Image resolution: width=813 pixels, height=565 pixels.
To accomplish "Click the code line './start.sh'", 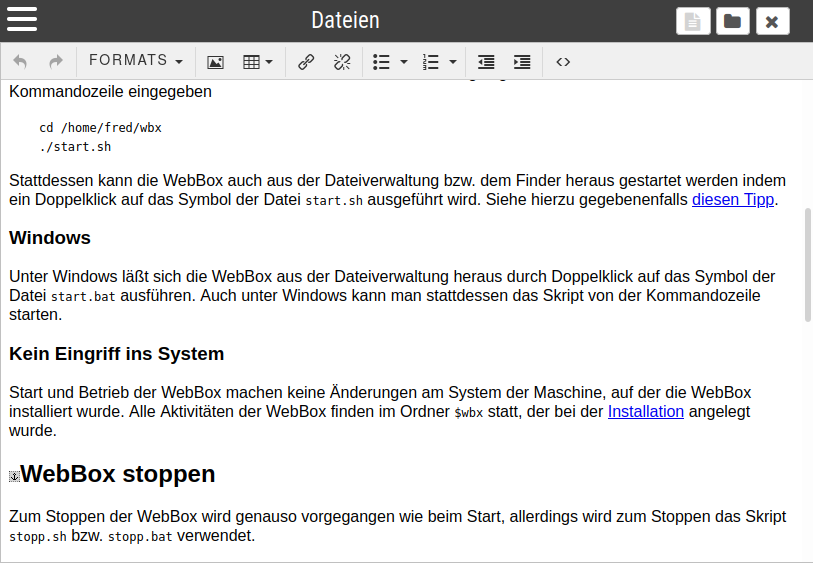I will (x=75, y=147).
